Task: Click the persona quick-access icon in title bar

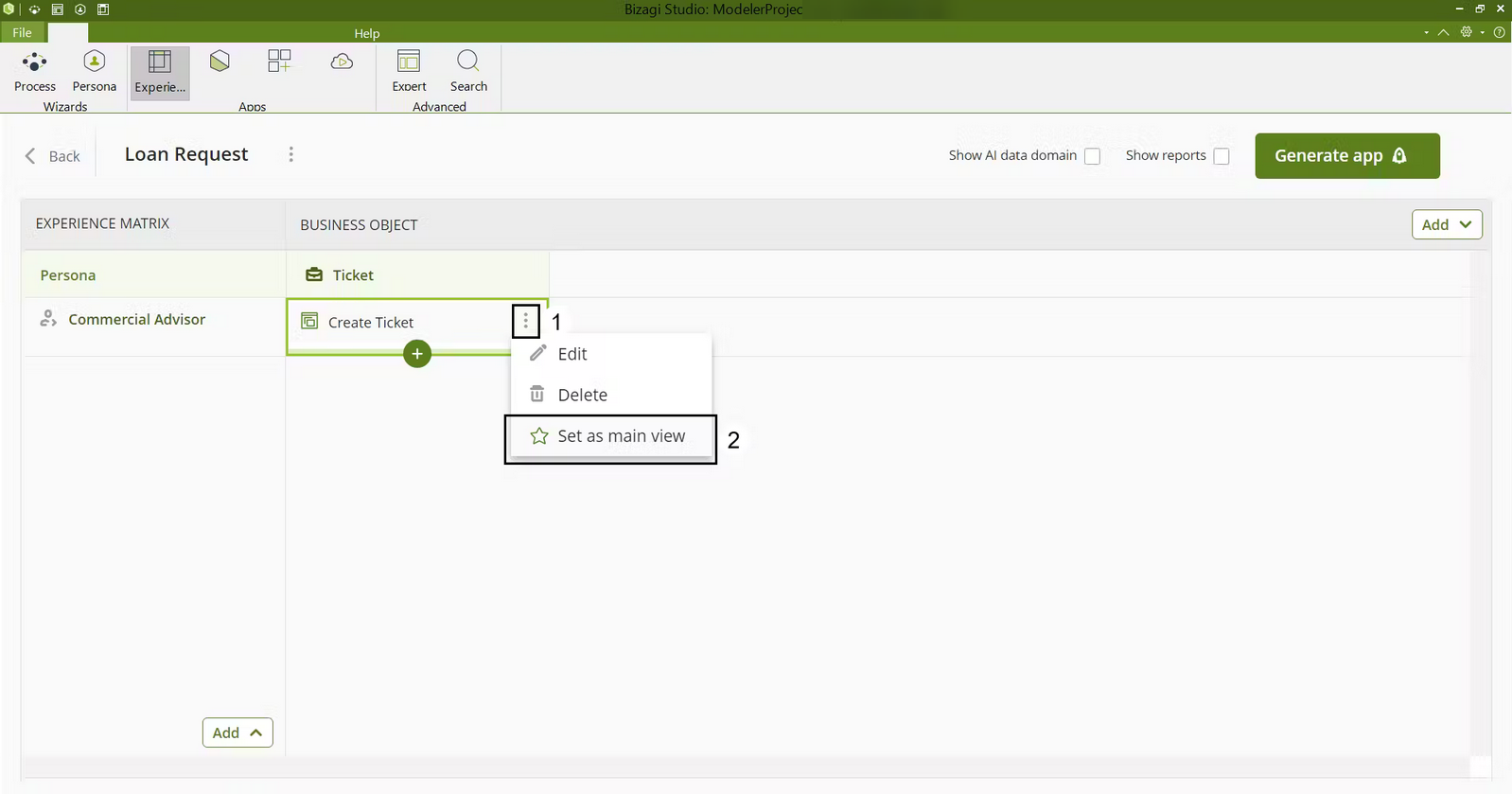Action: click(80, 9)
